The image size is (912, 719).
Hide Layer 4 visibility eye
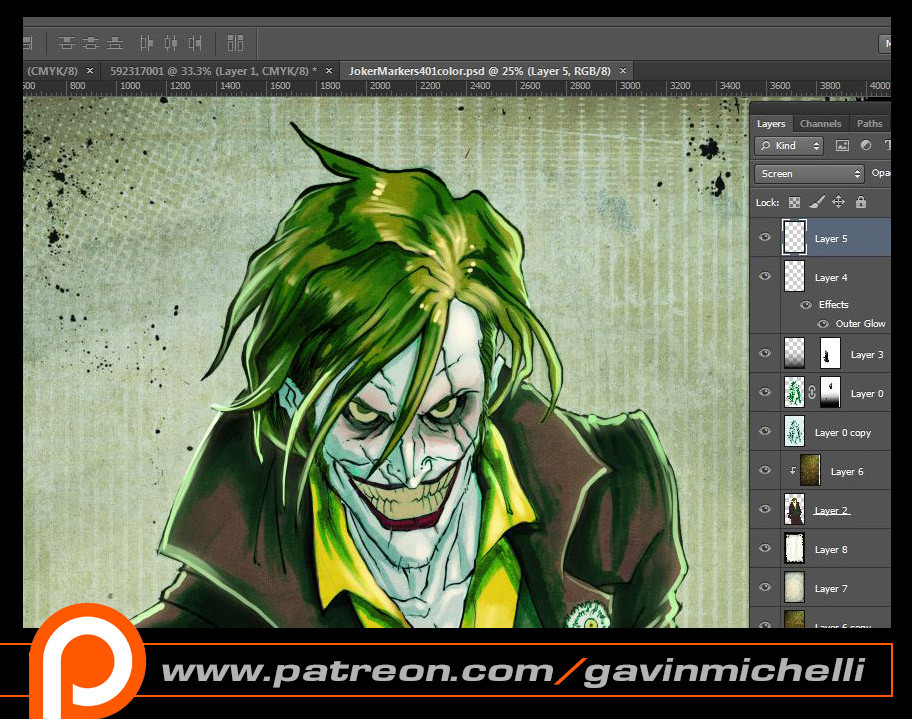(x=765, y=276)
